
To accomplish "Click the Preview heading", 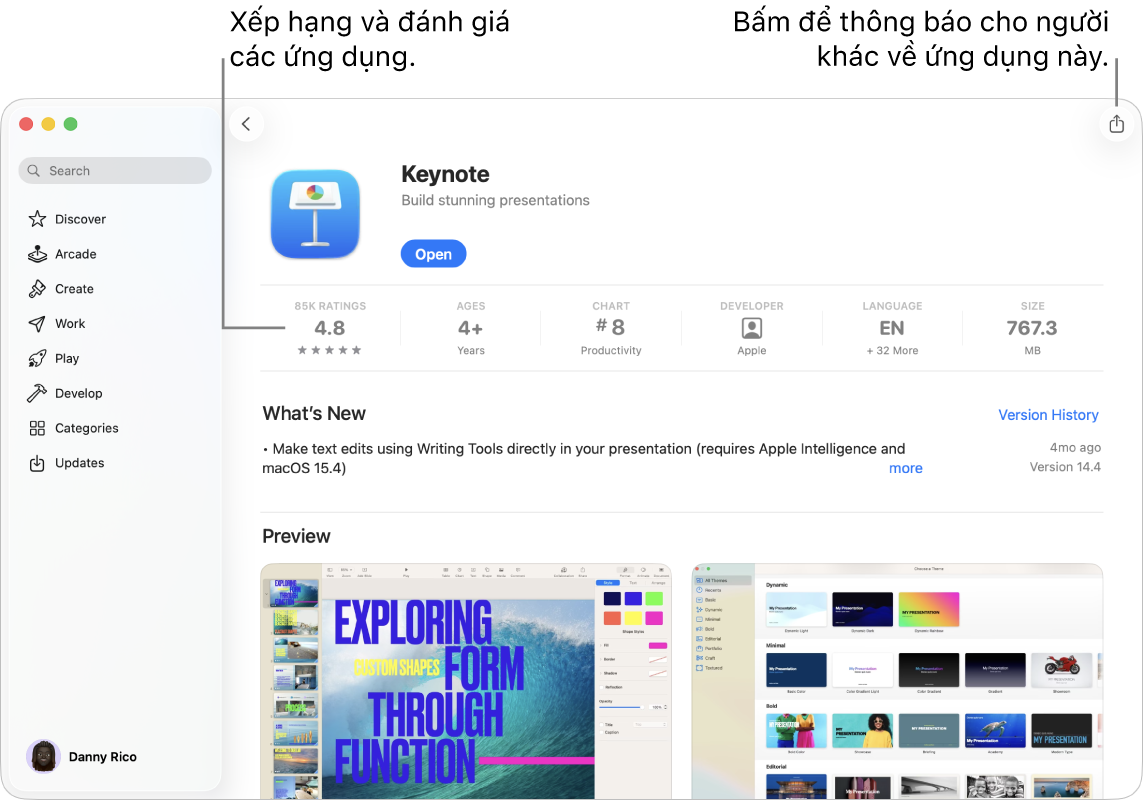I will point(296,536).
